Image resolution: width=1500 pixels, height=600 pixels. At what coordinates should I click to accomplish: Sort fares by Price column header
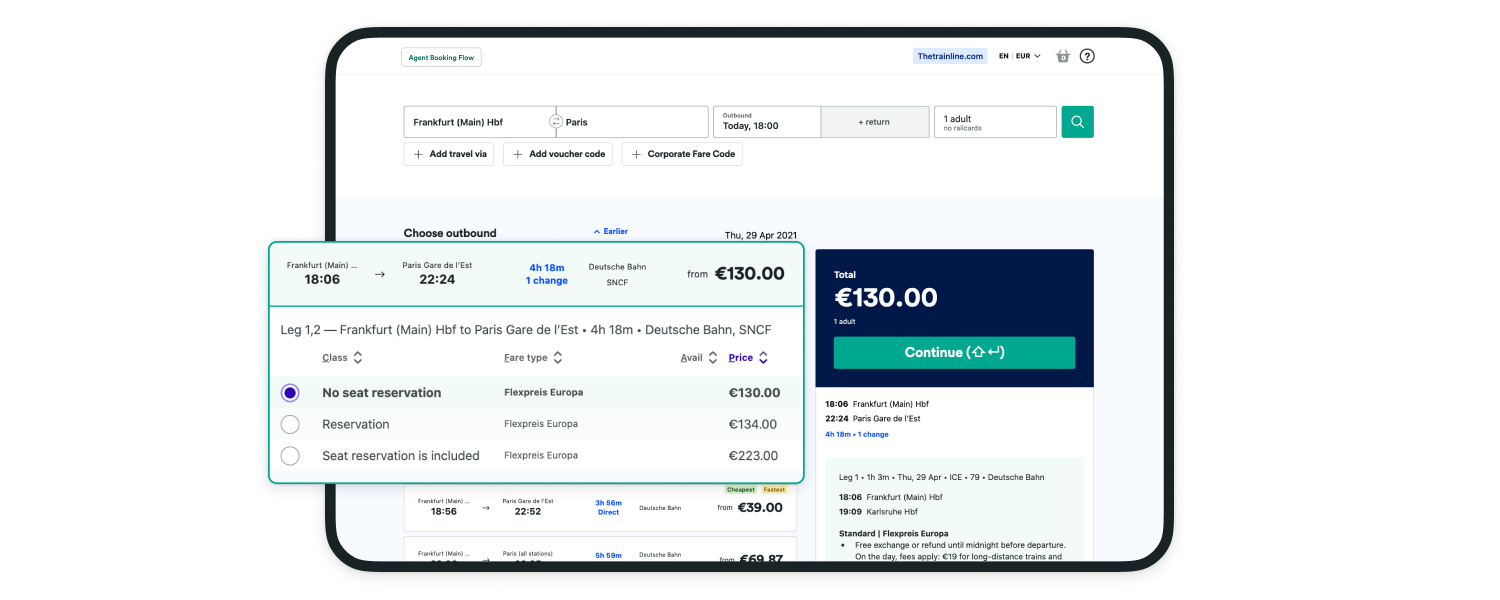741,358
